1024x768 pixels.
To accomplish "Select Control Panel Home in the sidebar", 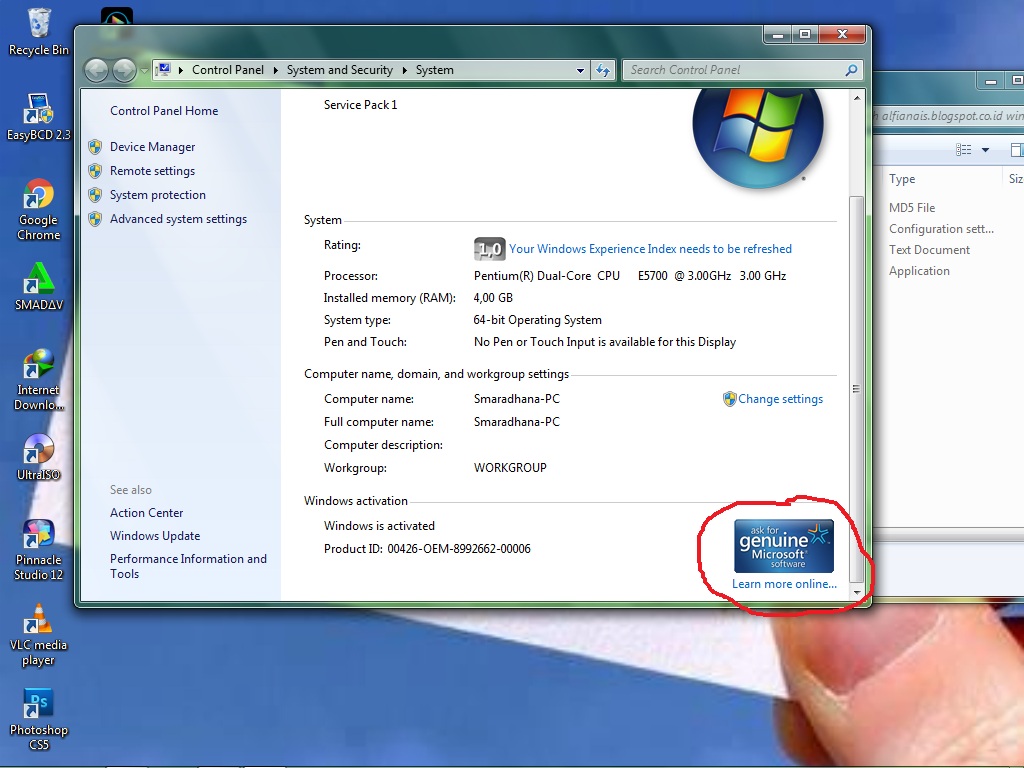I will coord(164,111).
